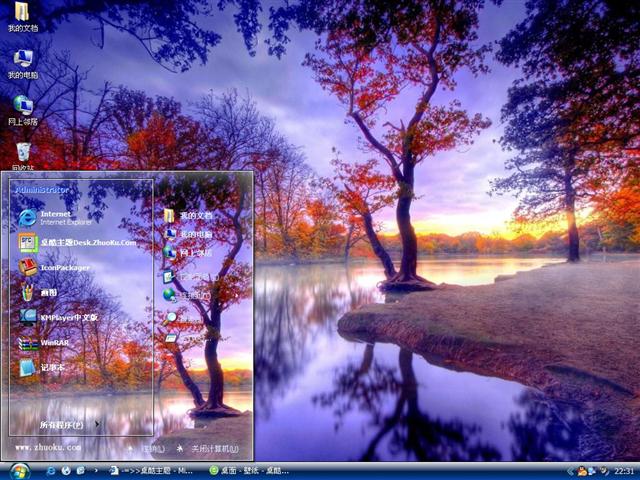The image size is (640, 480).
Task: Click the 22:31 taskbar clock
Action: [624, 471]
